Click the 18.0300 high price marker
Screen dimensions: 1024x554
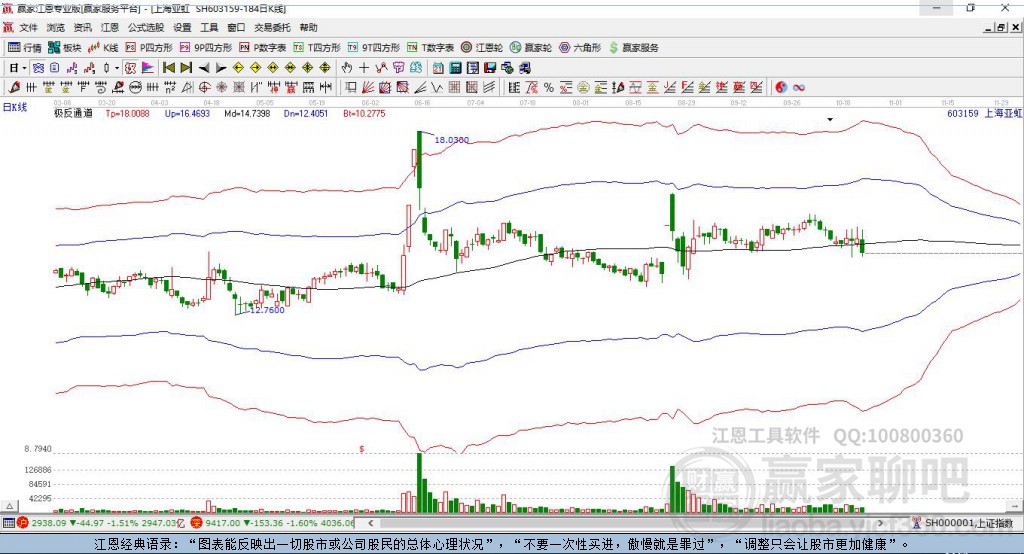452,140
